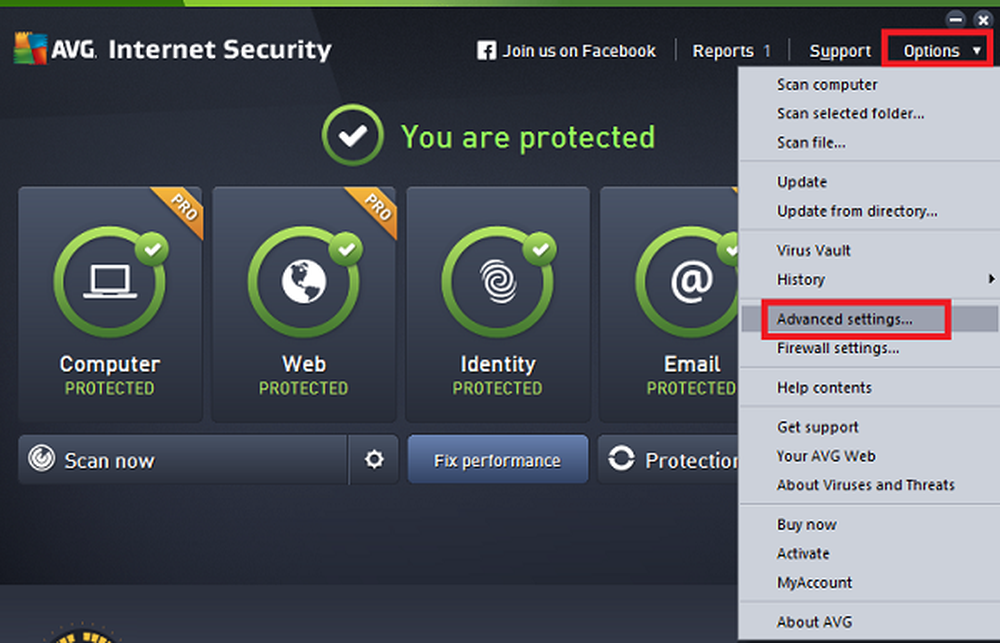Click the AVG logo icon
This screenshot has width=1000, height=643.
pyautogui.click(x=31, y=48)
